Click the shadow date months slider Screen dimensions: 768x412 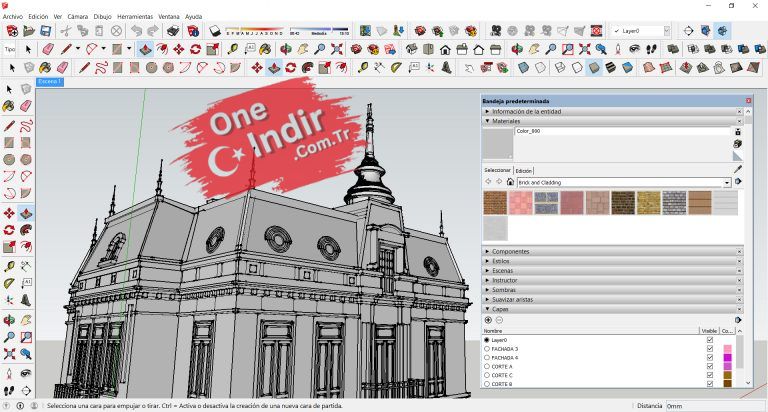[254, 31]
